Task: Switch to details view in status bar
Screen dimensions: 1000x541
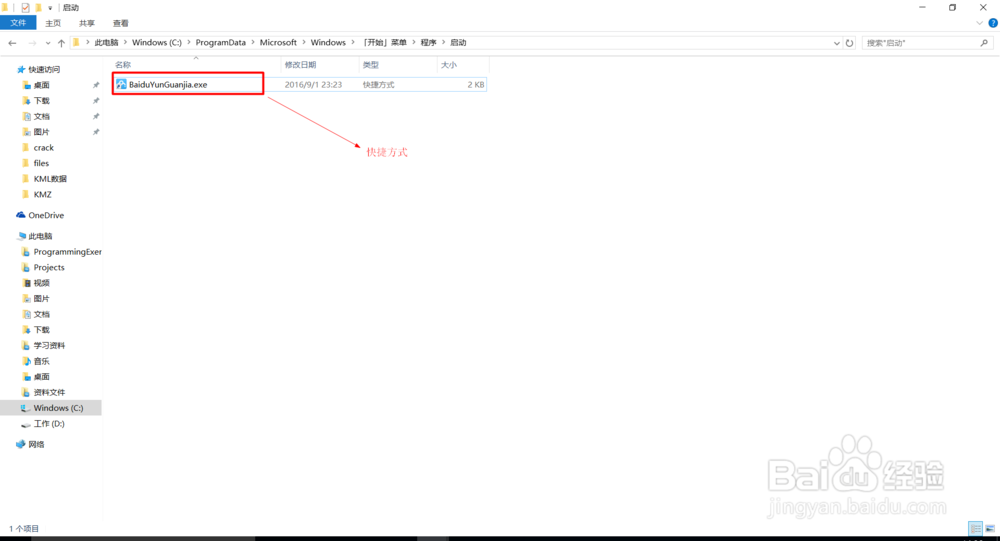Action: point(976,528)
